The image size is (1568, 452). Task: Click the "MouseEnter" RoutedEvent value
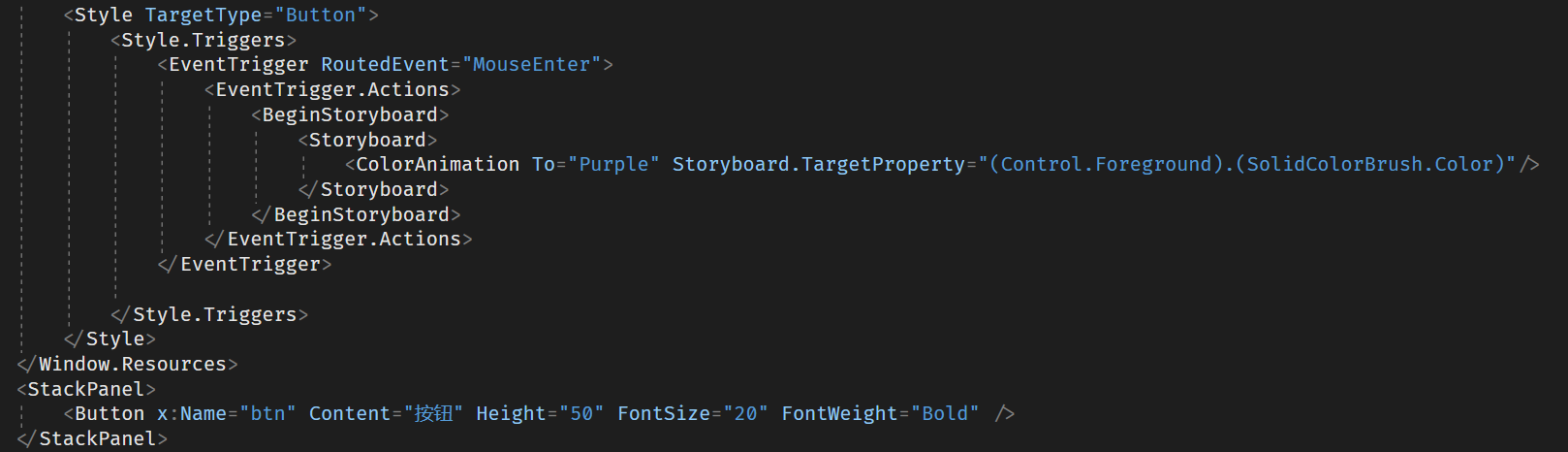point(531,64)
